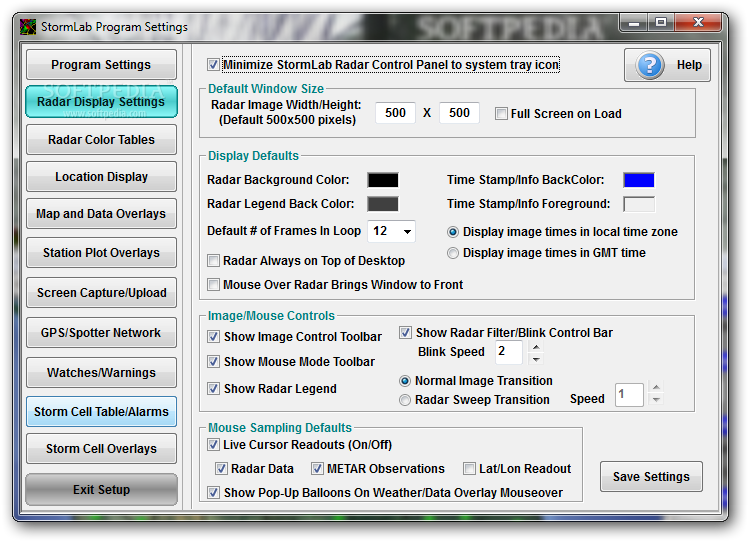Select Storm Cell Overlays section
The height and width of the screenshot is (542, 749).
(x=101, y=449)
